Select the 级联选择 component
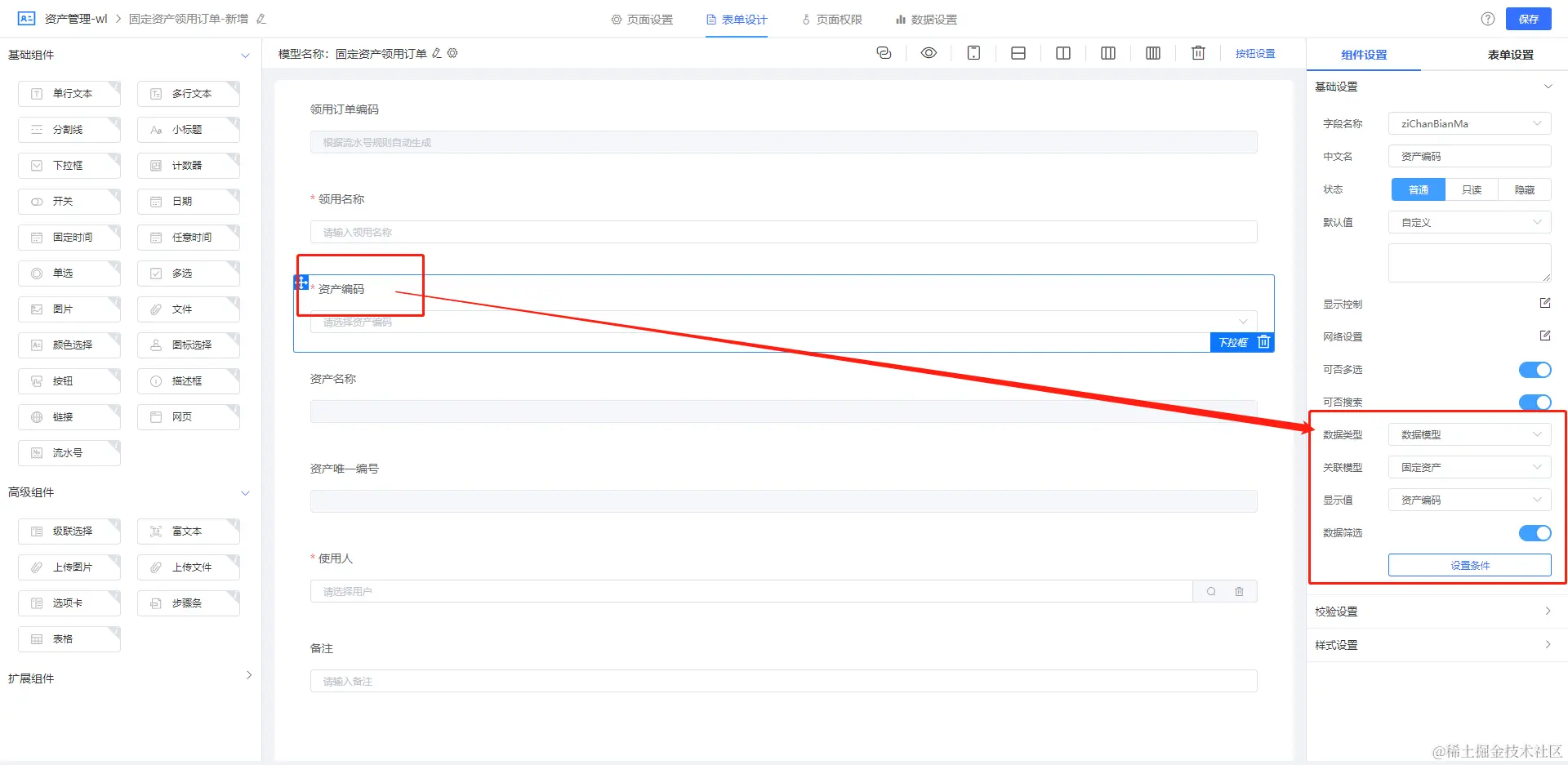The width and height of the screenshot is (1568, 765). 69,531
